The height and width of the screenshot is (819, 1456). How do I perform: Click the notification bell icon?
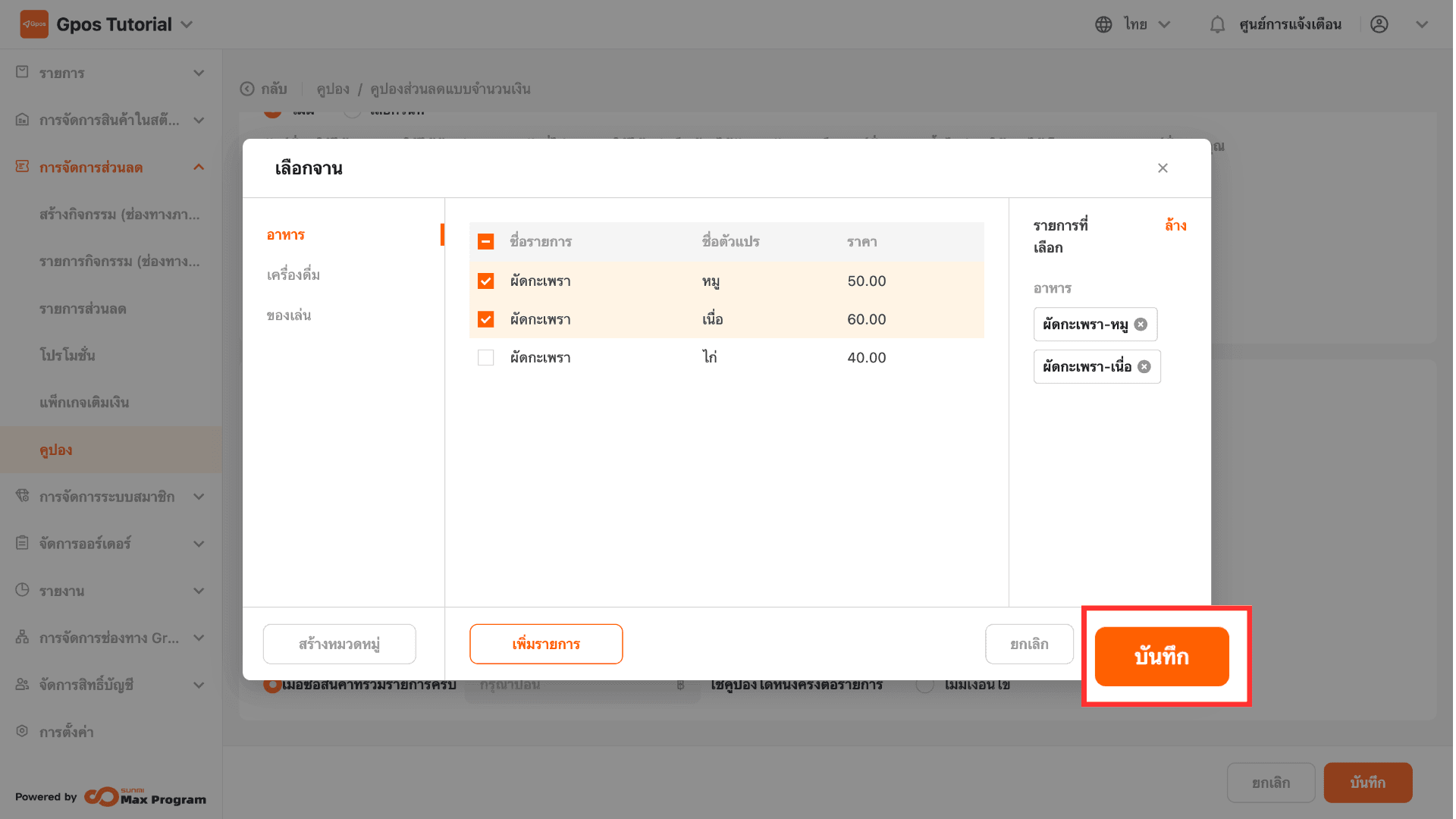click(1217, 25)
